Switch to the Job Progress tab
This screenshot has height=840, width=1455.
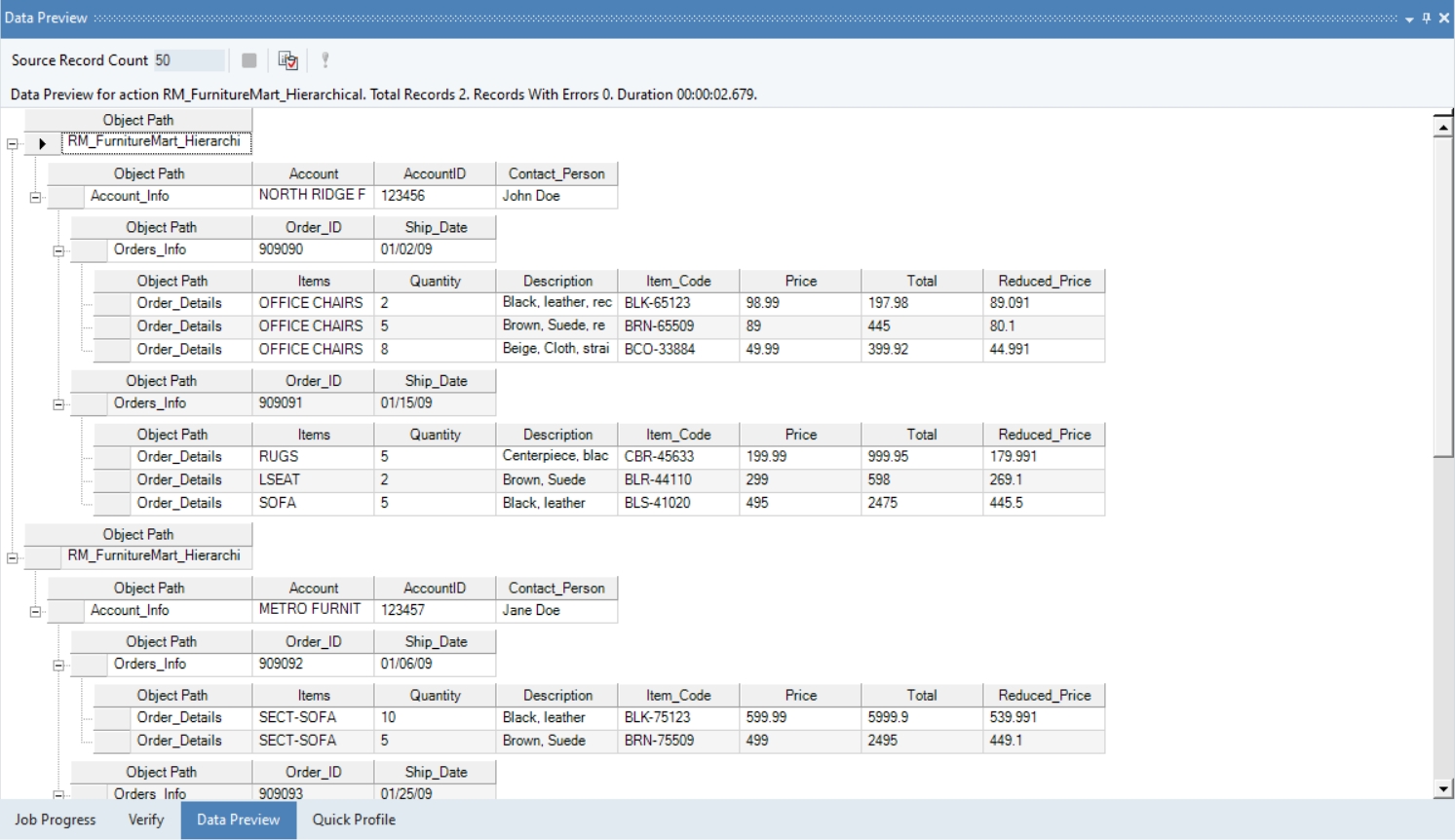click(x=56, y=820)
